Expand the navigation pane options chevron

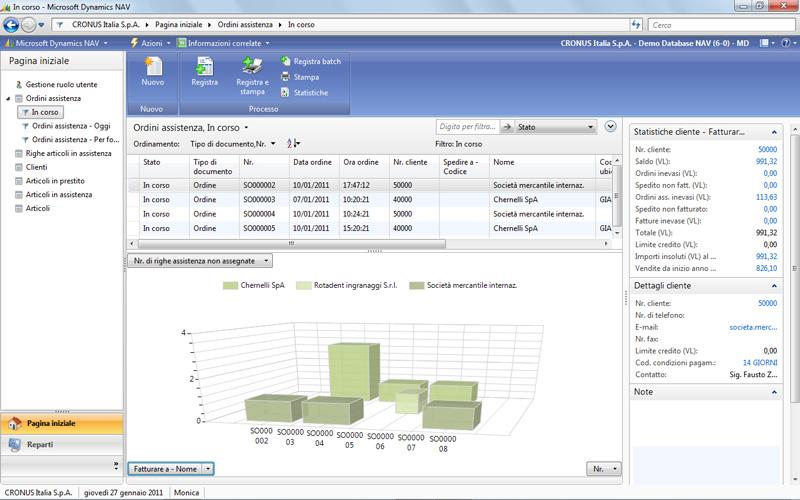pyautogui.click(x=116, y=465)
